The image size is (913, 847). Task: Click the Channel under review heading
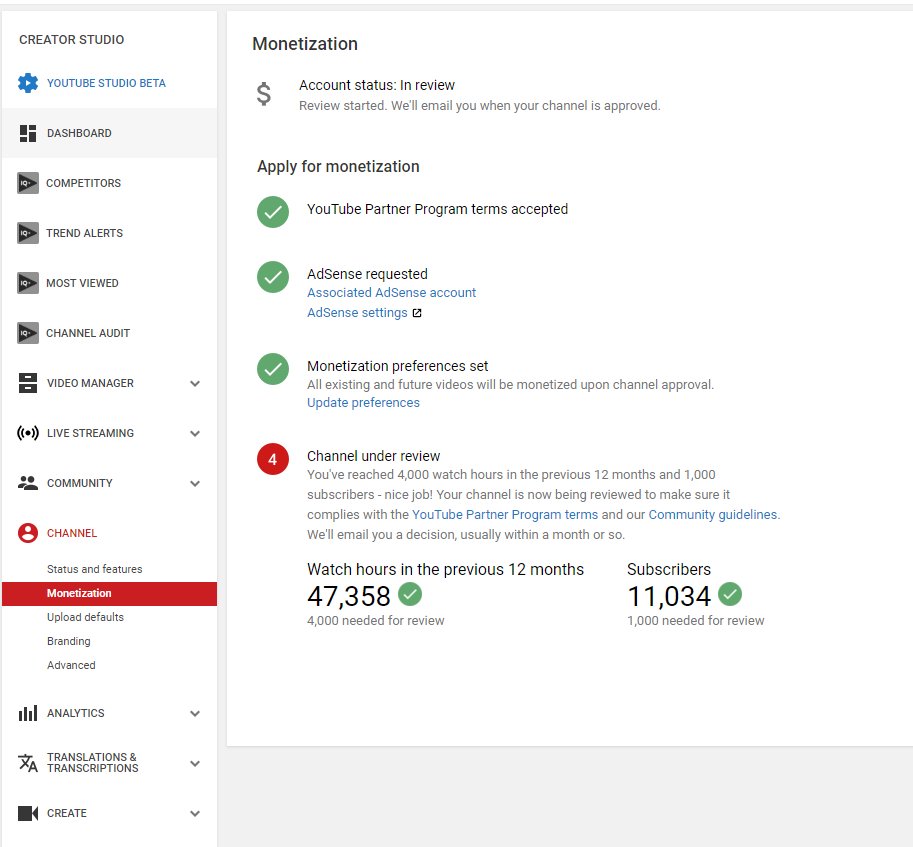point(373,456)
